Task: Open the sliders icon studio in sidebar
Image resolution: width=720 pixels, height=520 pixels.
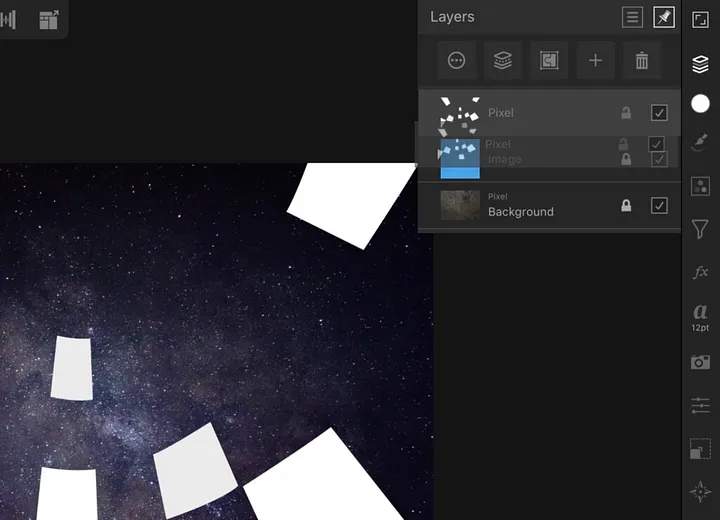Action: pos(700,406)
